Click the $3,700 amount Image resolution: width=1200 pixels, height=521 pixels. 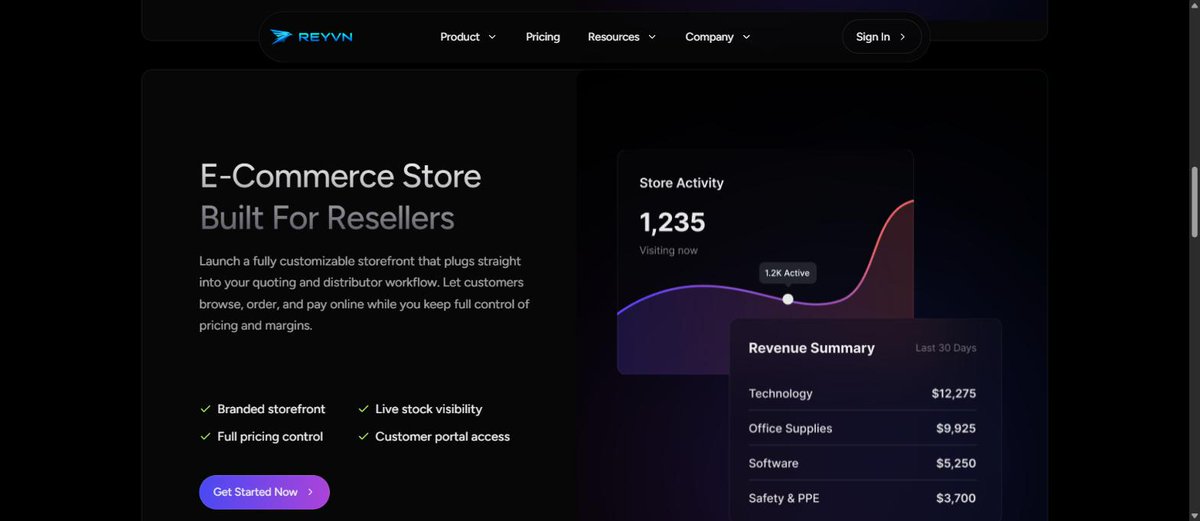pos(956,498)
